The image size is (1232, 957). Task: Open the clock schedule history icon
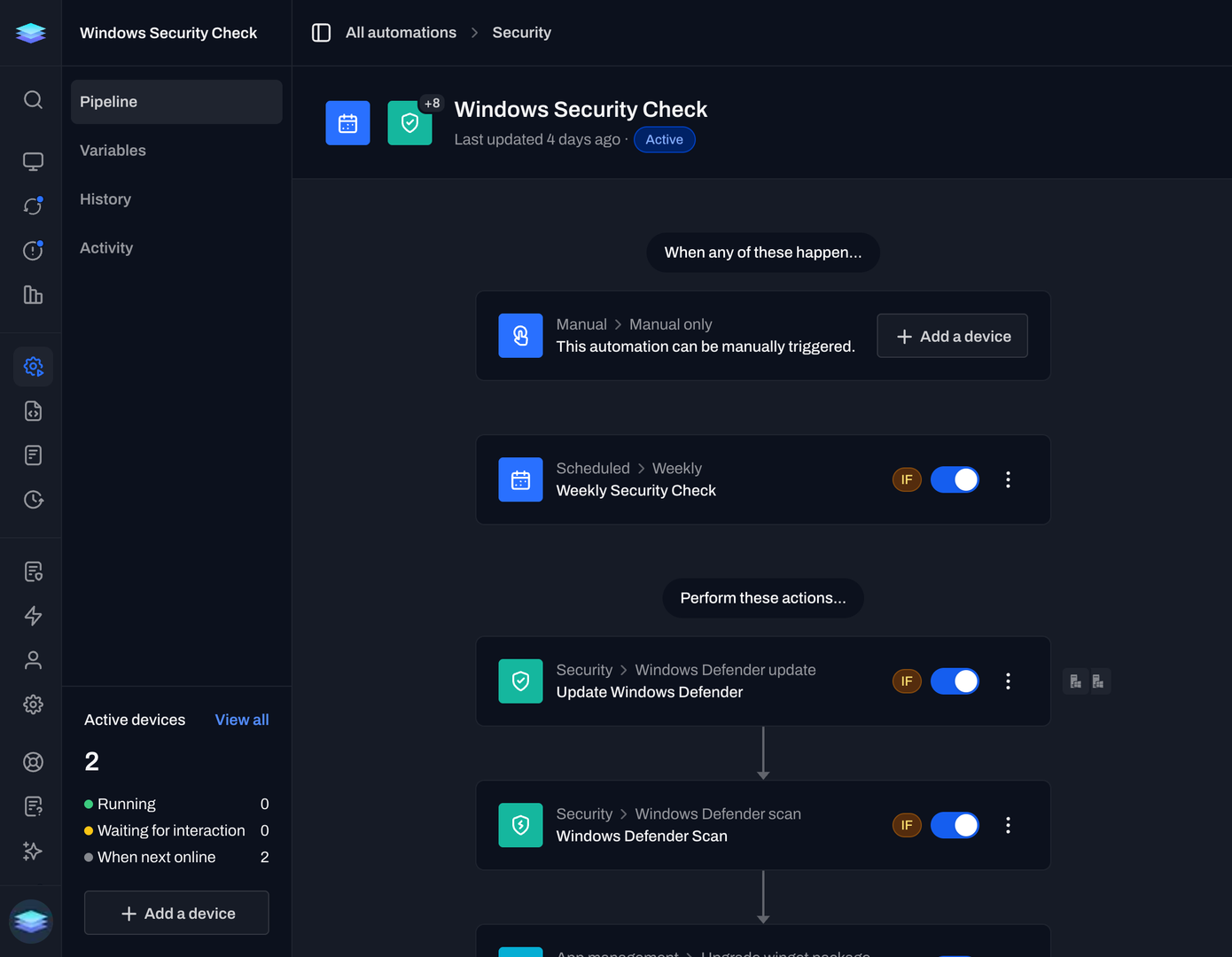(x=33, y=500)
